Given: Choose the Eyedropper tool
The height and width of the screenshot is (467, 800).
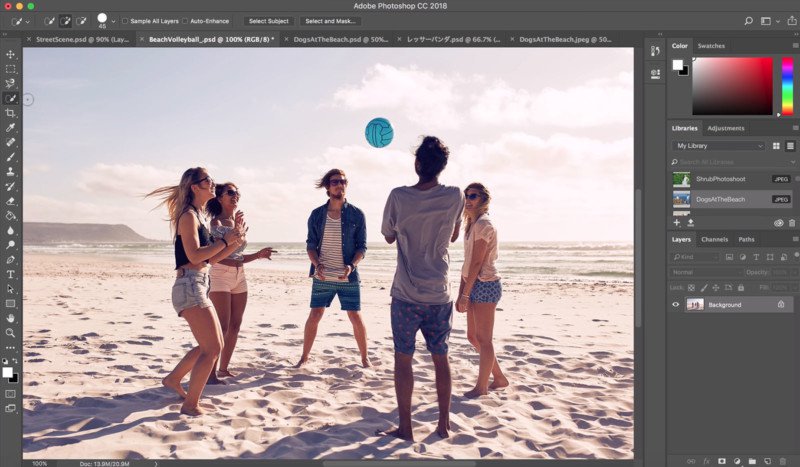Looking at the screenshot, I should tap(10, 128).
